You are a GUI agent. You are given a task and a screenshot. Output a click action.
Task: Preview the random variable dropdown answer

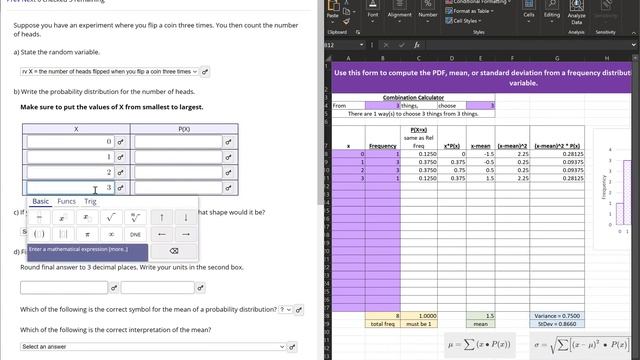pos(205,72)
